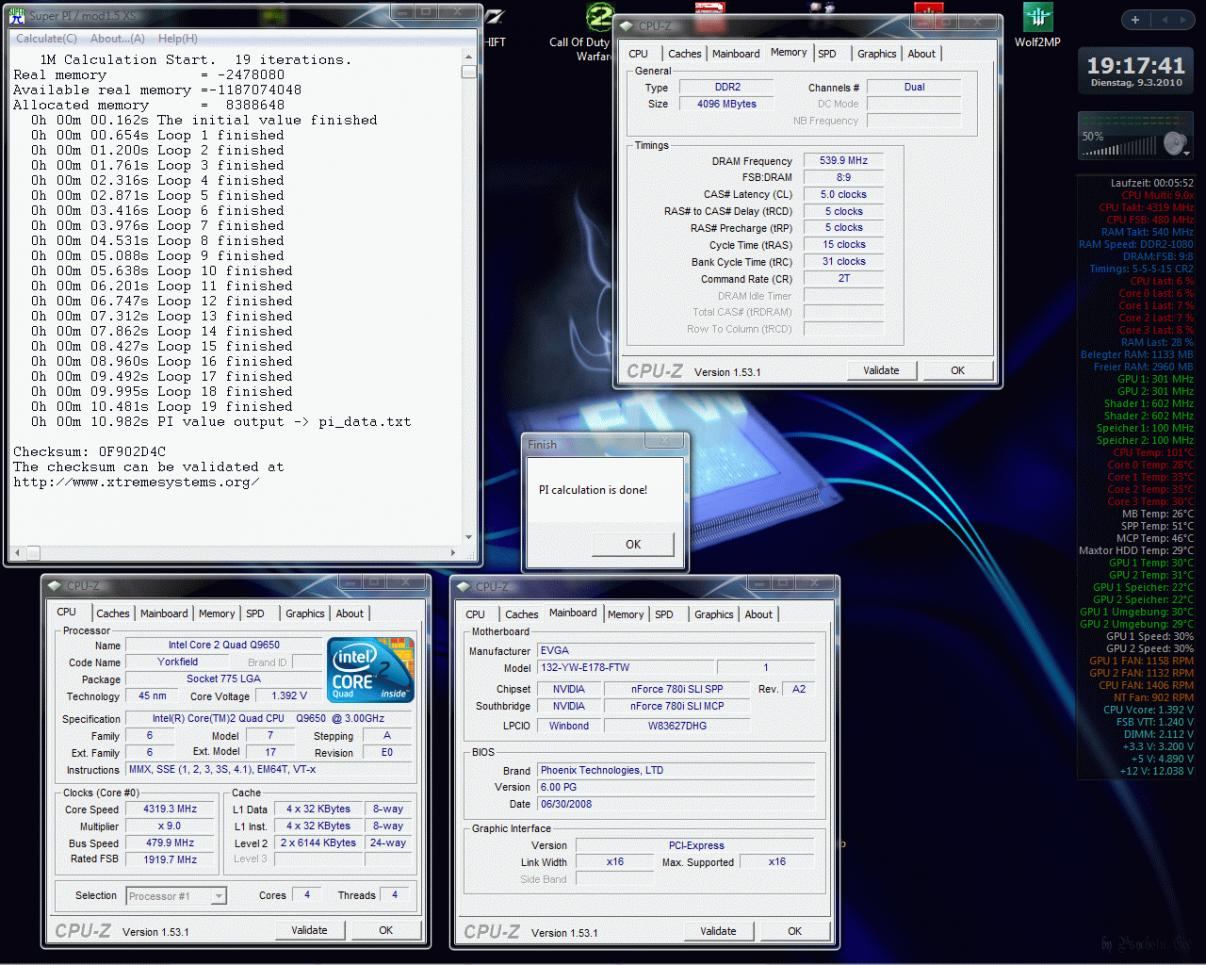Click the Intel Core 2 Quad logo
Viewport: 1206px width, 965px height.
pyautogui.click(x=369, y=669)
